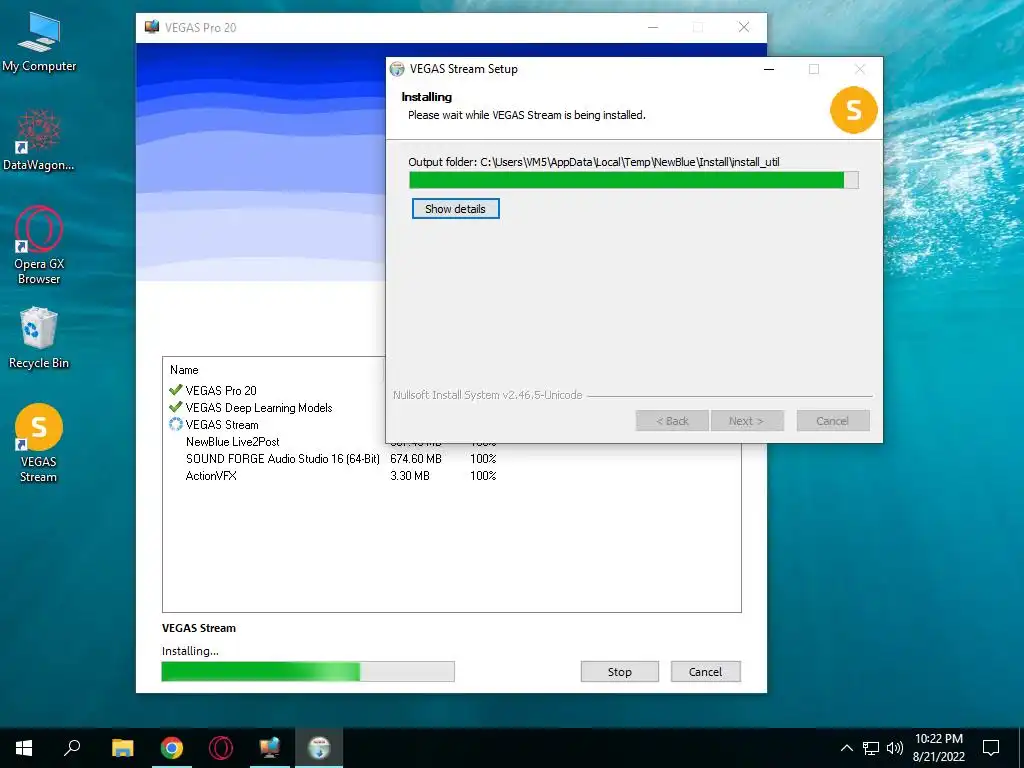Click the VEGAS Pro 20 title bar icon
This screenshot has height=768, width=1024.
pyautogui.click(x=152, y=27)
